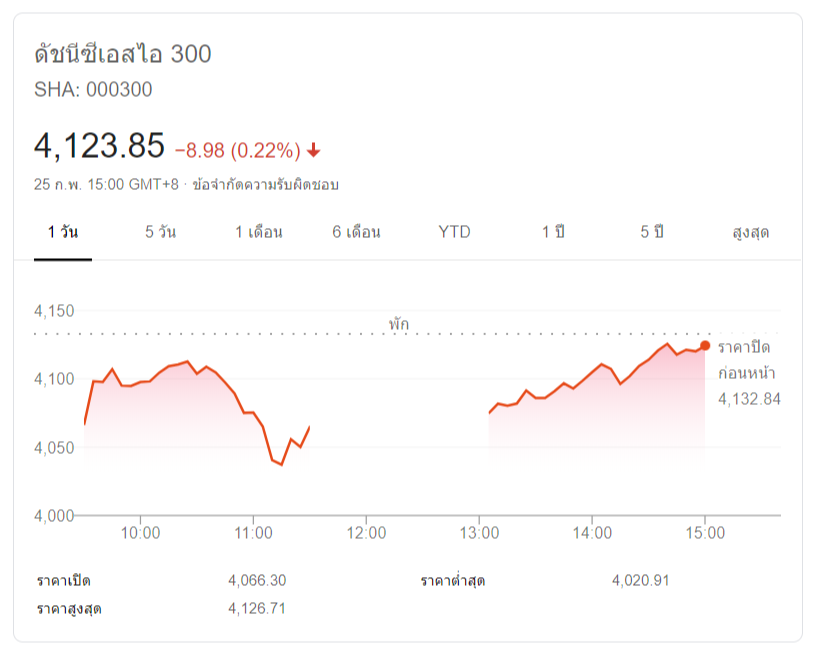The width and height of the screenshot is (820, 660).
Task: Choose the สูงสุด tab
Action: (x=750, y=232)
